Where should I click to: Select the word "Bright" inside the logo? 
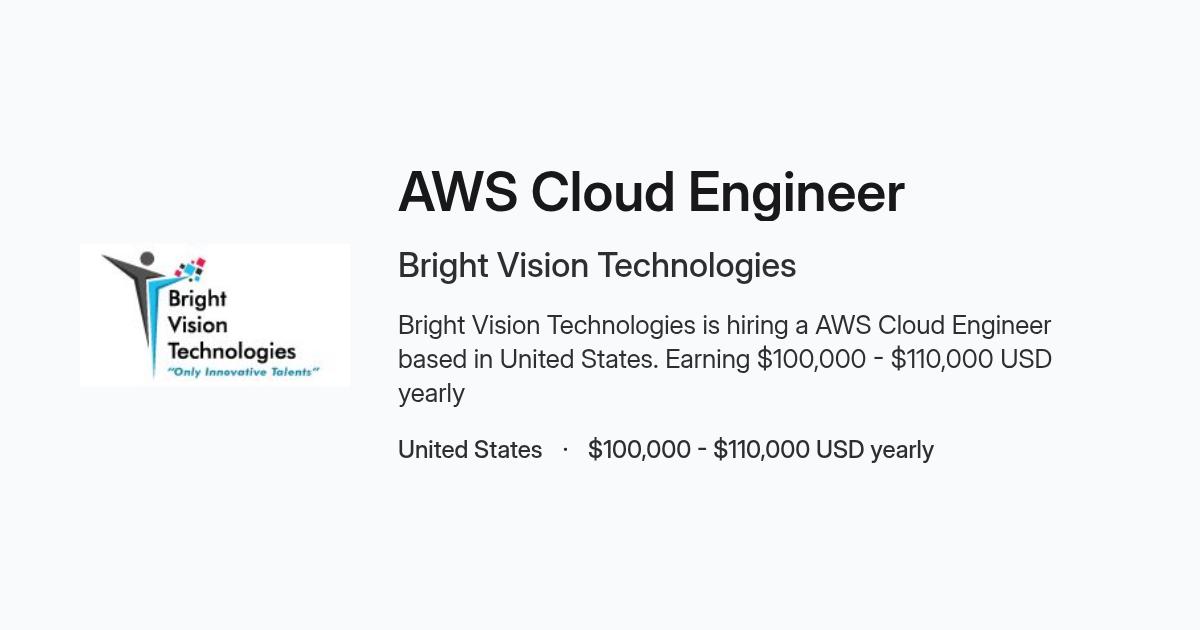pyautogui.click(x=197, y=299)
